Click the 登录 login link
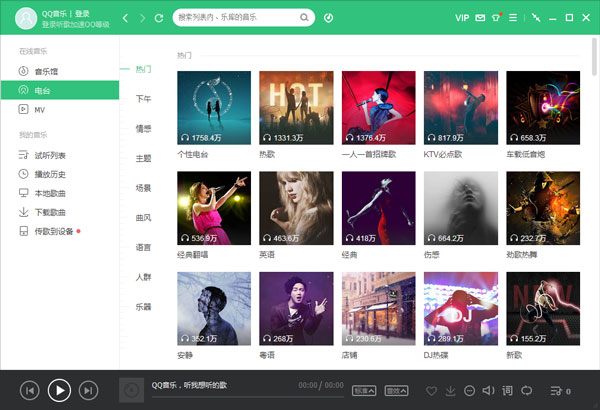The height and width of the screenshot is (410, 600). (82, 14)
